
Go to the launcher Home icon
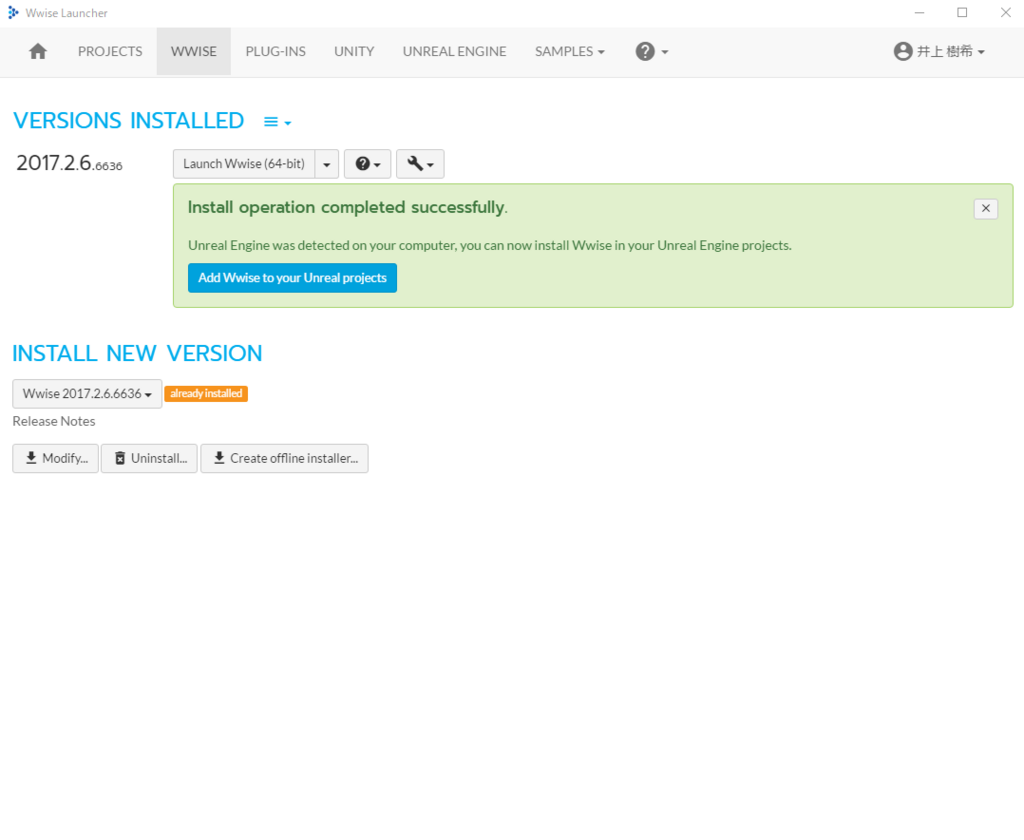click(38, 52)
